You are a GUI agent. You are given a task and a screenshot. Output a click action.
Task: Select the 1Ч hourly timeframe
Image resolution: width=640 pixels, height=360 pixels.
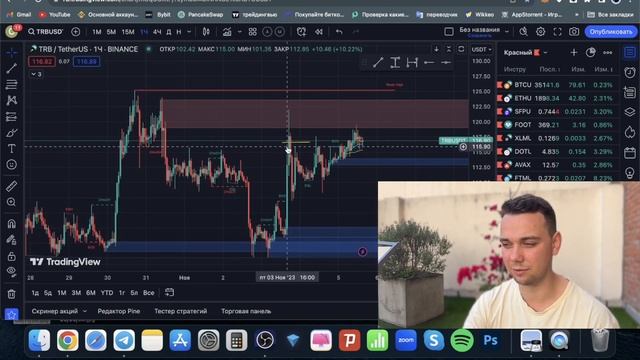144,32
